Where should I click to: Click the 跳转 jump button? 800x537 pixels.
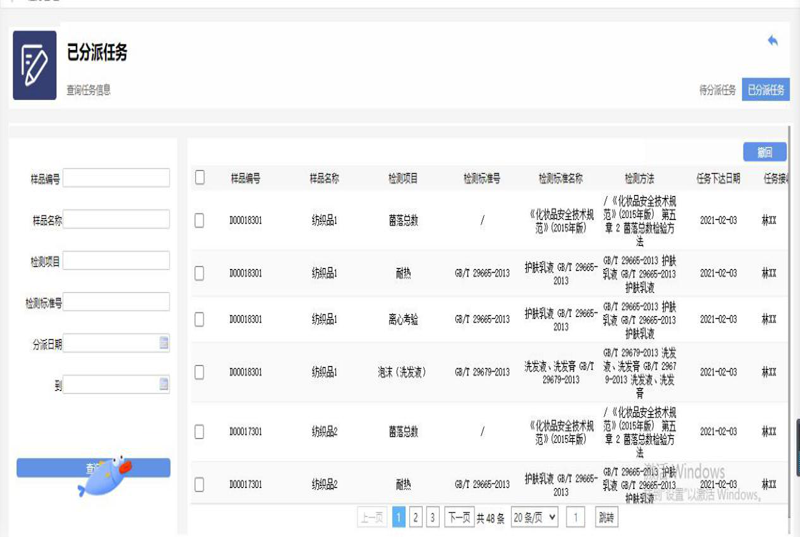tap(606, 517)
